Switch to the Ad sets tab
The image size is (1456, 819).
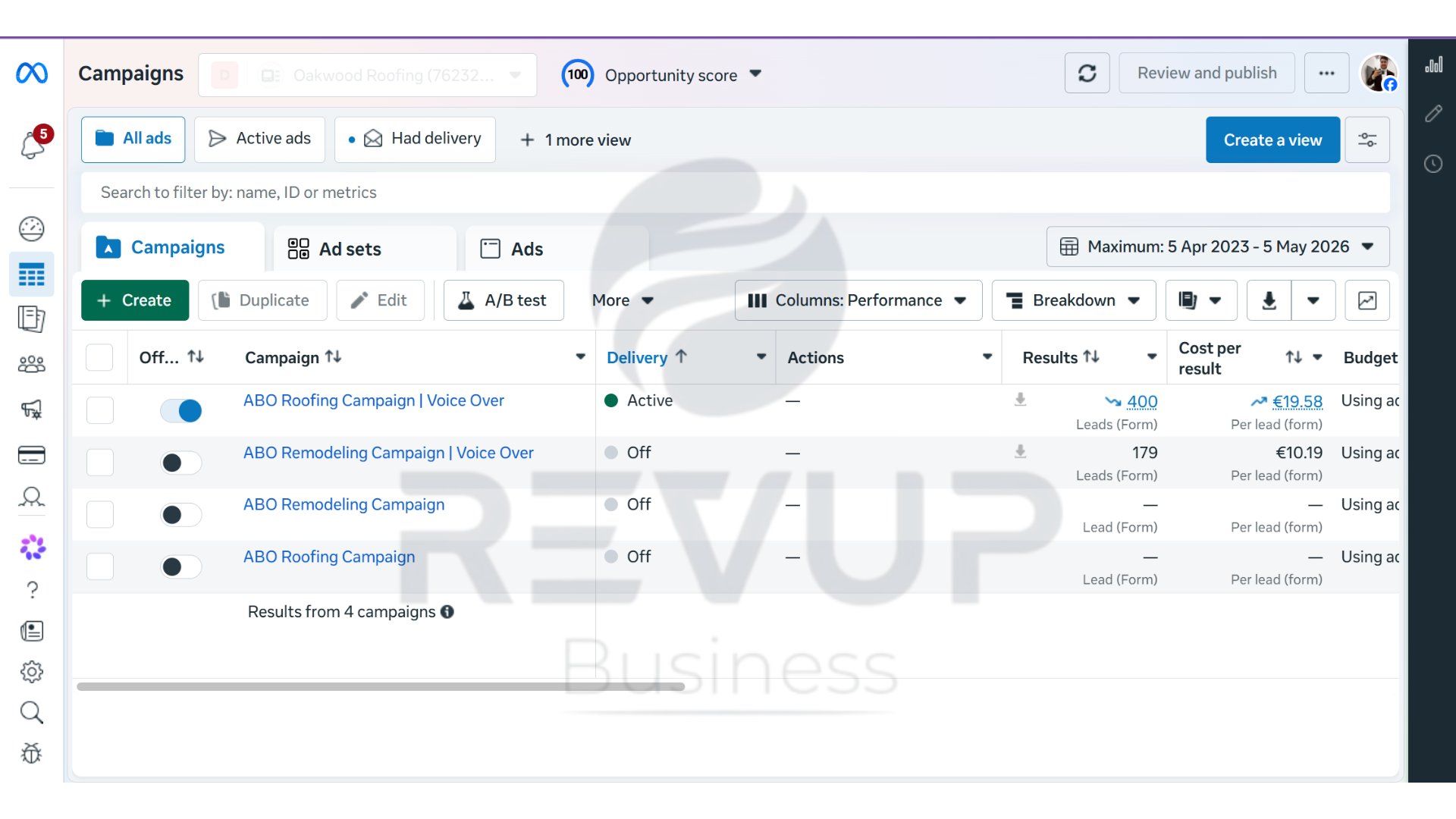pos(365,249)
